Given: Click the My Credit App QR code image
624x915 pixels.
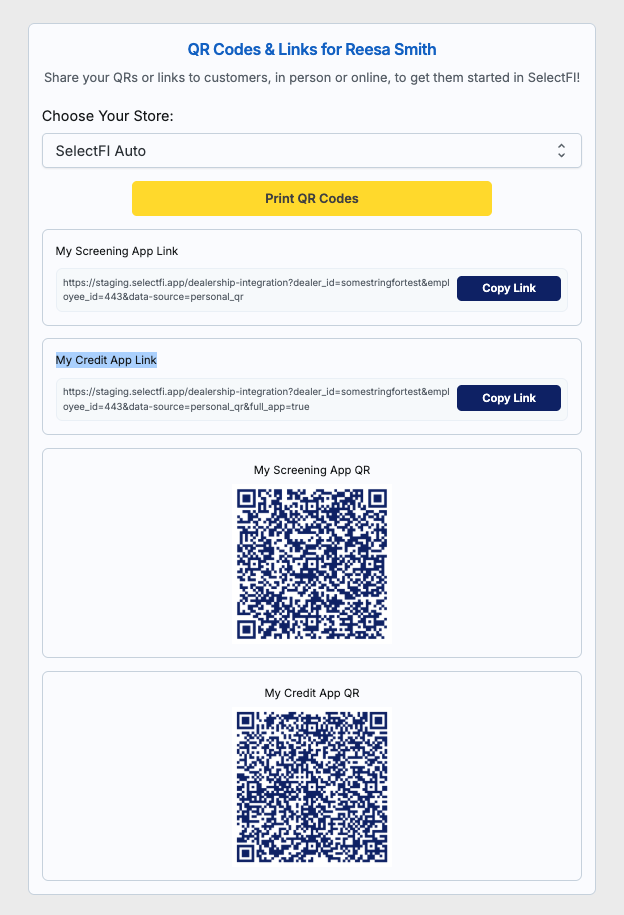Looking at the screenshot, I should 312,787.
